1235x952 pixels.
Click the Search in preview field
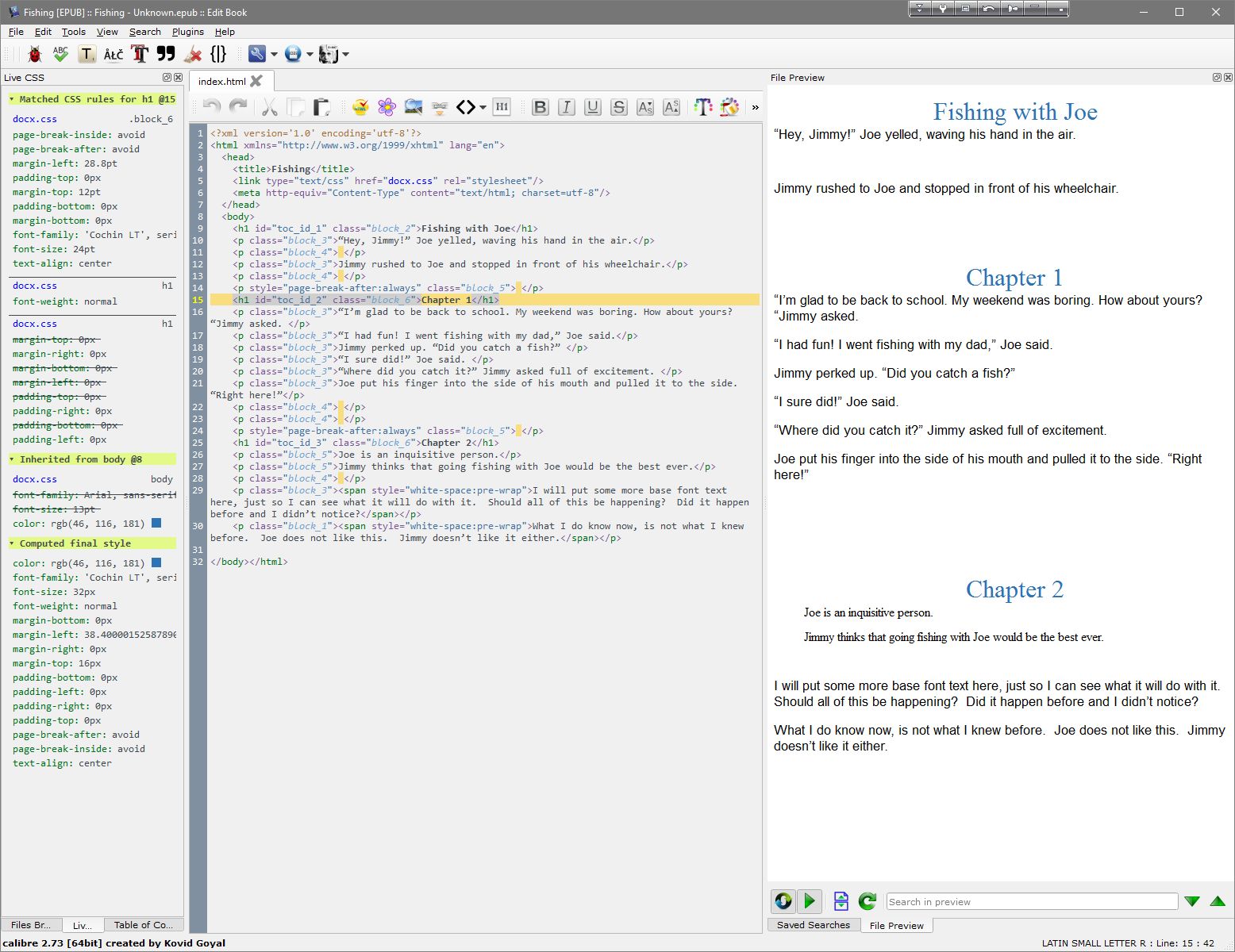pos(1031,901)
